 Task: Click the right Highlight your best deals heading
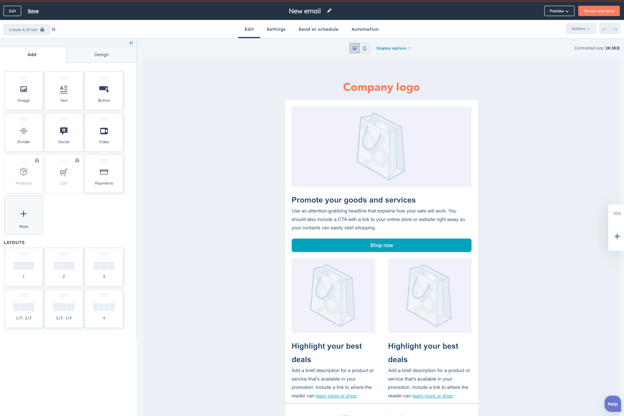(423, 353)
